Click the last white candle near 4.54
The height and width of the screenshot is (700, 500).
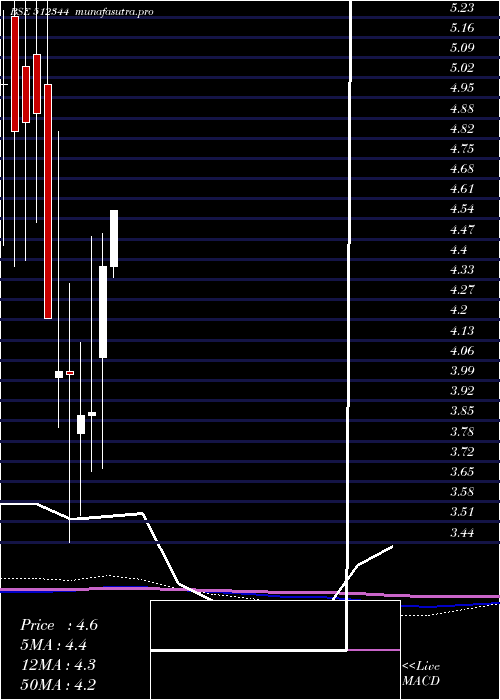pyautogui.click(x=114, y=238)
